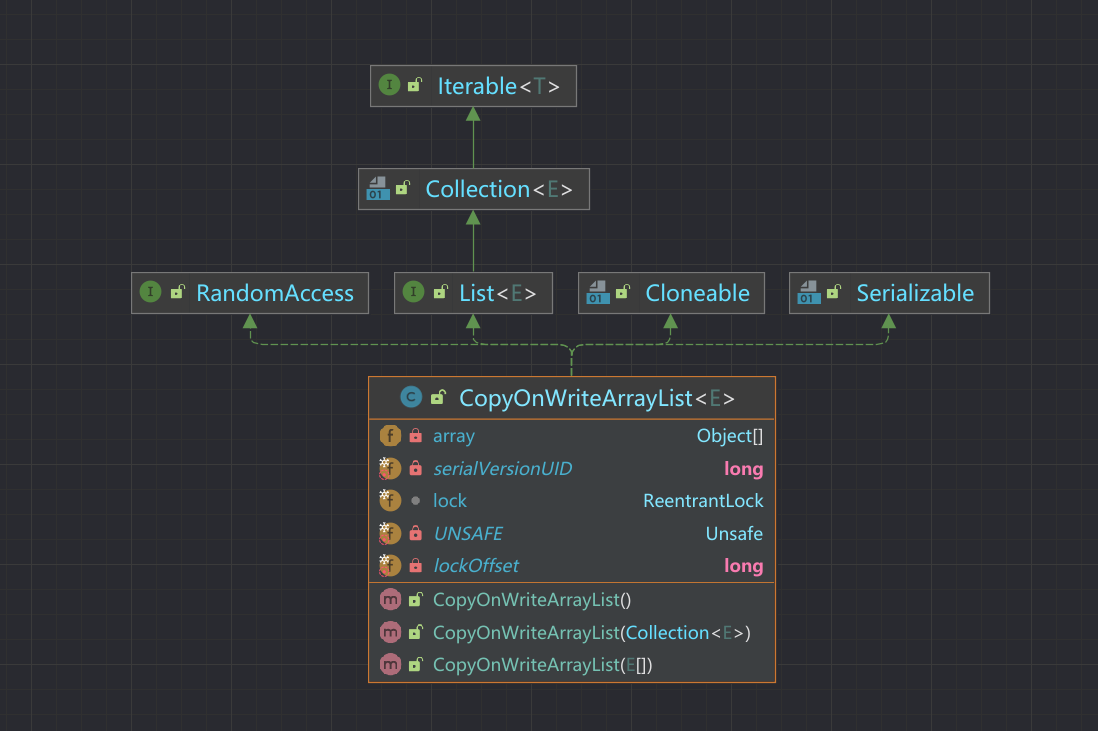
Task: Select the Iterable<T> node label
Action: (x=499, y=86)
